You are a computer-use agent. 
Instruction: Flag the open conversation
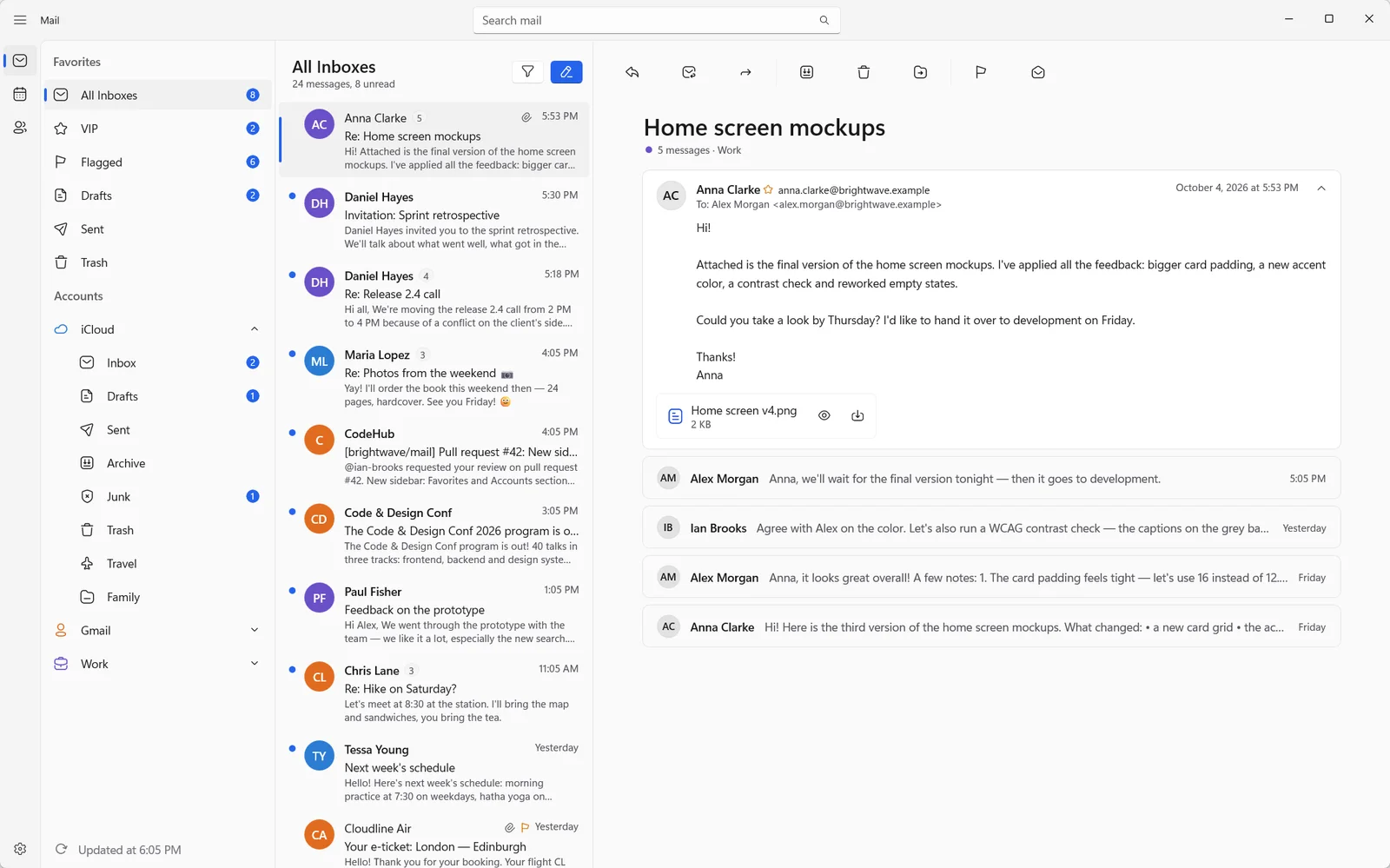981,72
